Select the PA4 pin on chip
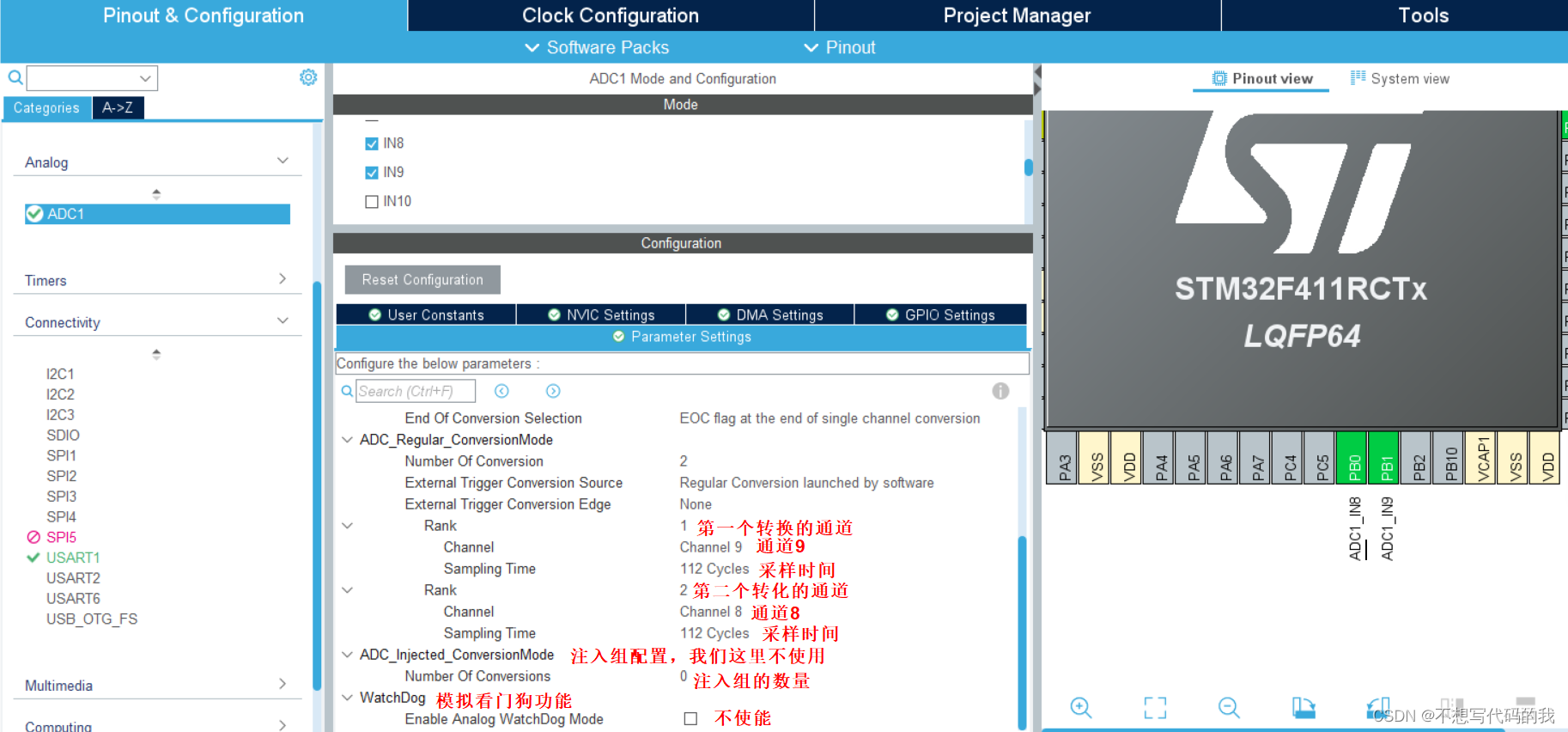 (1160, 458)
